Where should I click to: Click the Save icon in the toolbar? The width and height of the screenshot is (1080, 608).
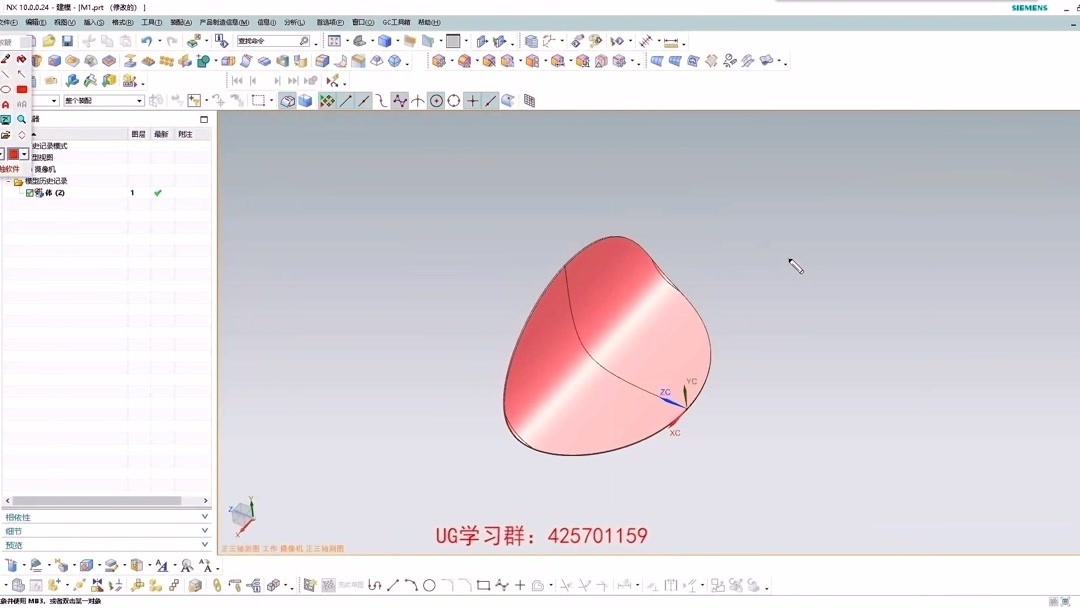click(68, 40)
